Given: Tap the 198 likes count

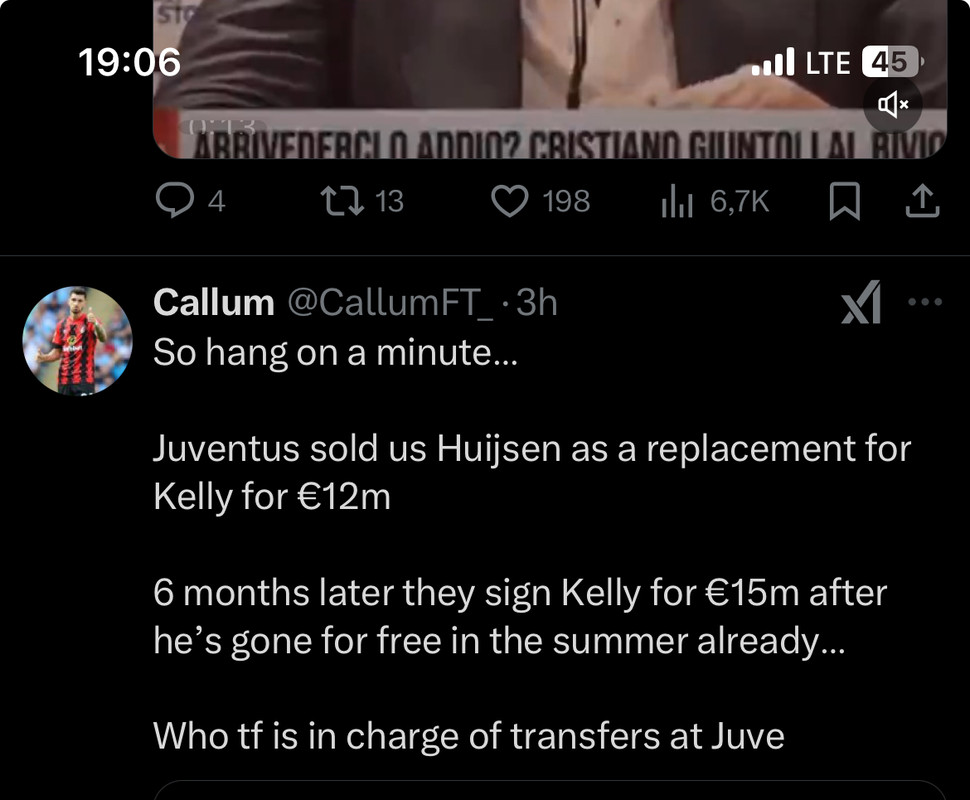Looking at the screenshot, I should click(x=566, y=202).
